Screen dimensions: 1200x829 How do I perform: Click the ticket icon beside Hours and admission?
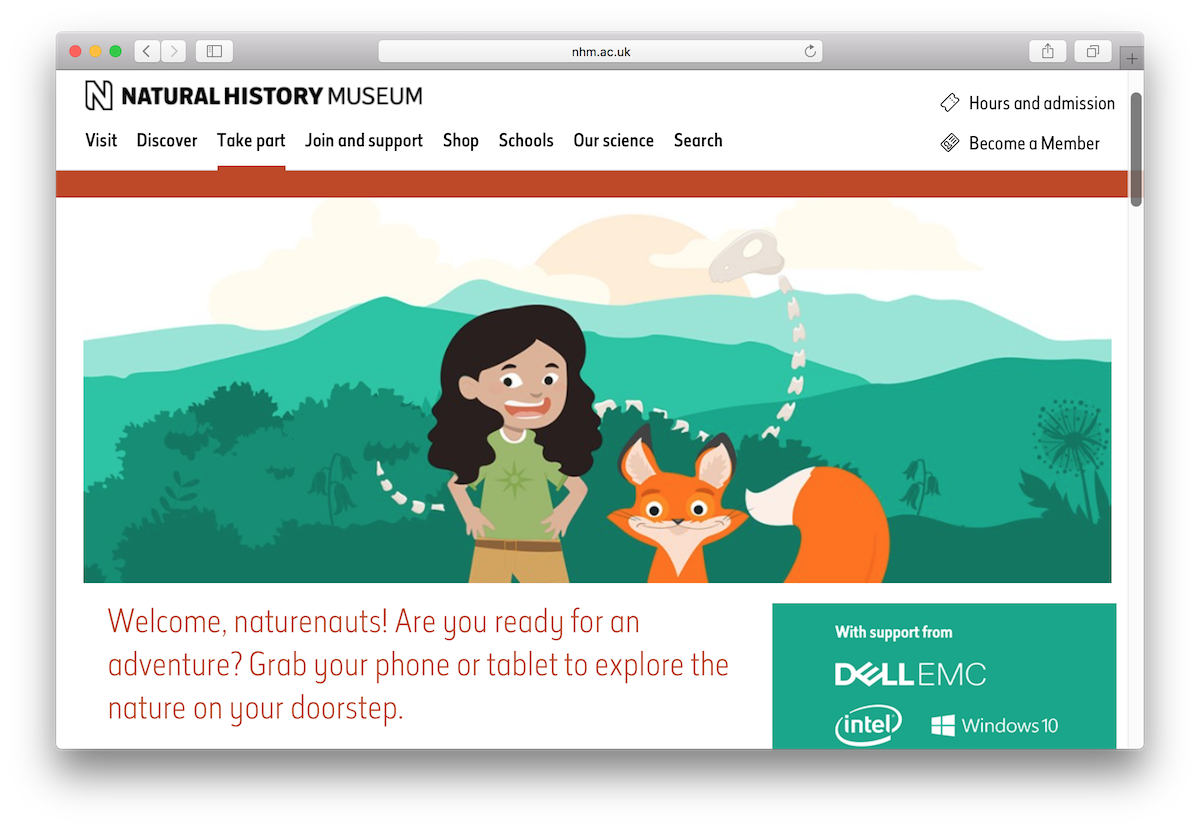pyautogui.click(x=950, y=103)
